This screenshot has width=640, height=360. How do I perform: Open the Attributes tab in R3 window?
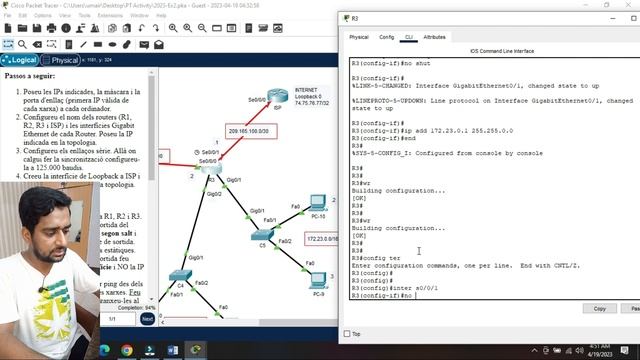(434, 37)
